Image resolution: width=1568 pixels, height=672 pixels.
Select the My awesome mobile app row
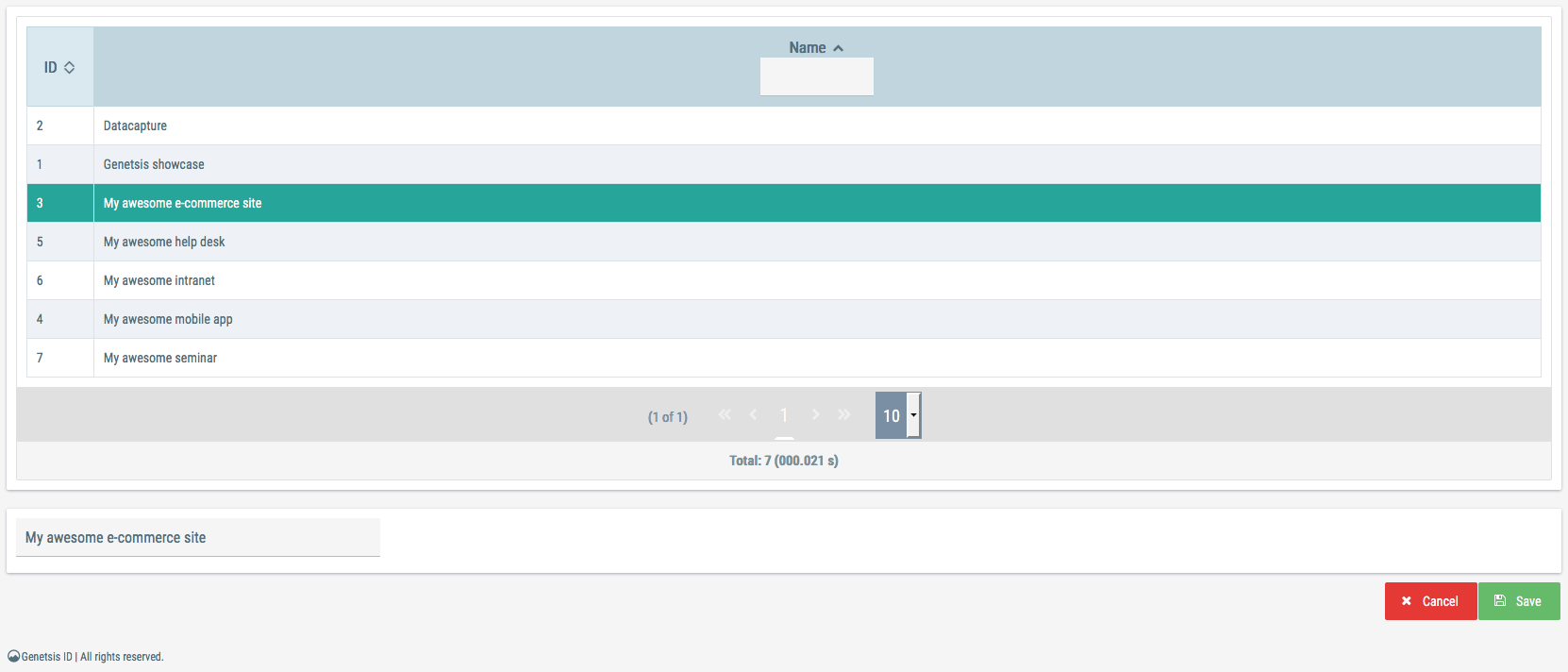click(x=168, y=319)
